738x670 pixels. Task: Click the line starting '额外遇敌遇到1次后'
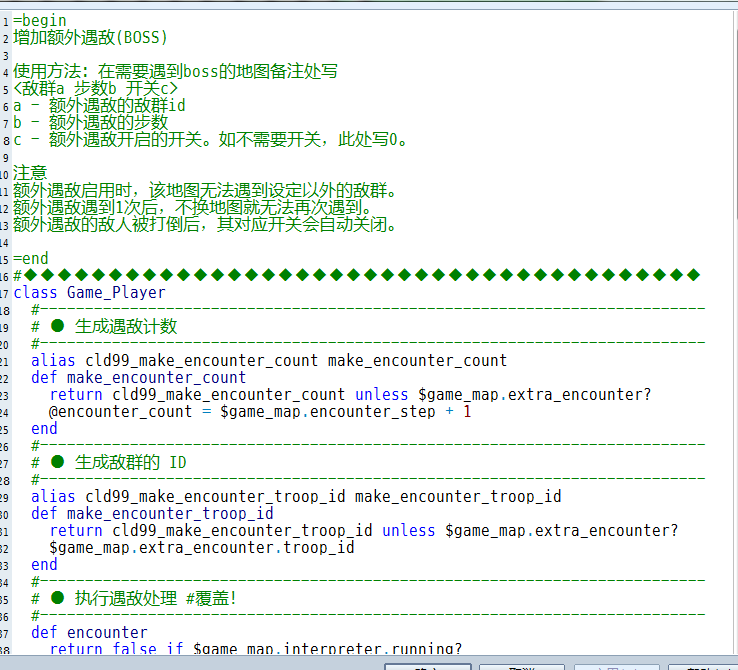193,207
